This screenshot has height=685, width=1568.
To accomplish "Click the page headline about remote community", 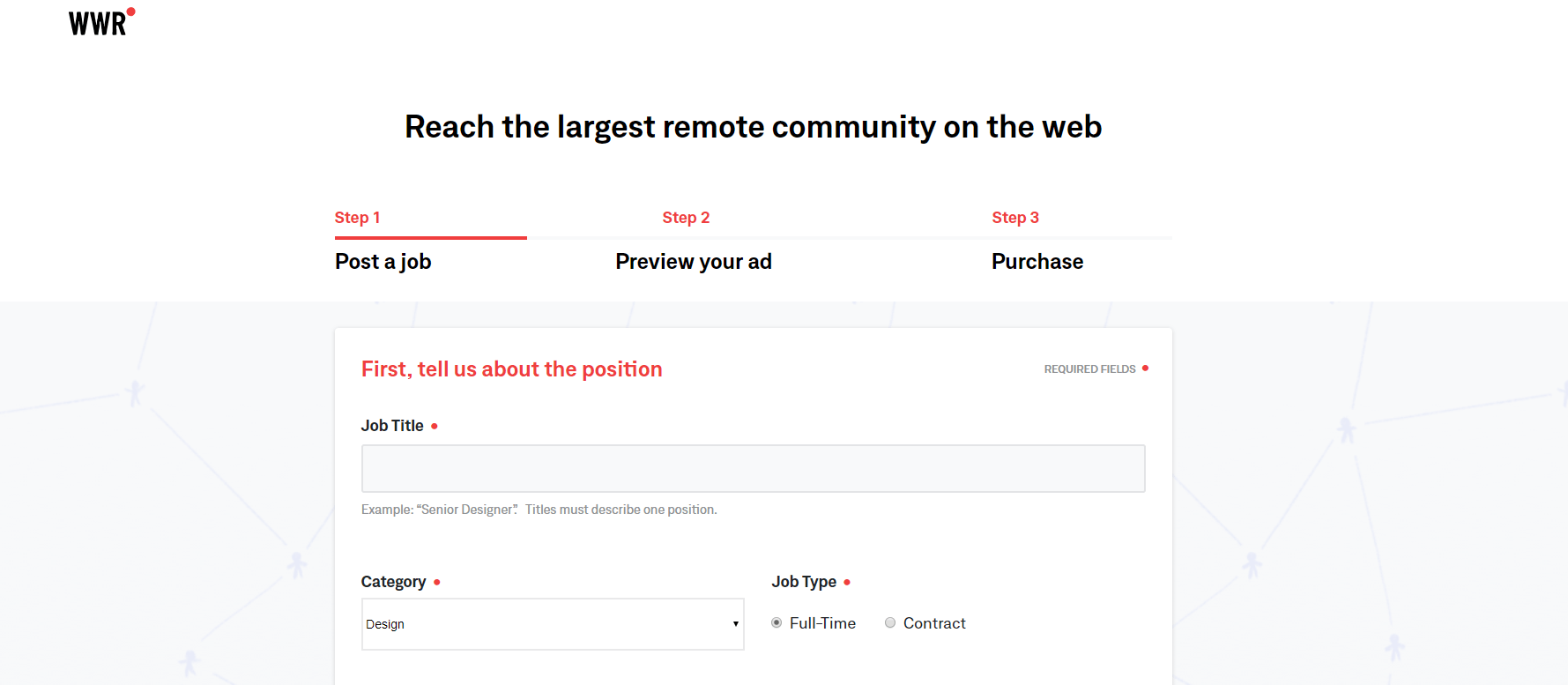I will click(754, 127).
